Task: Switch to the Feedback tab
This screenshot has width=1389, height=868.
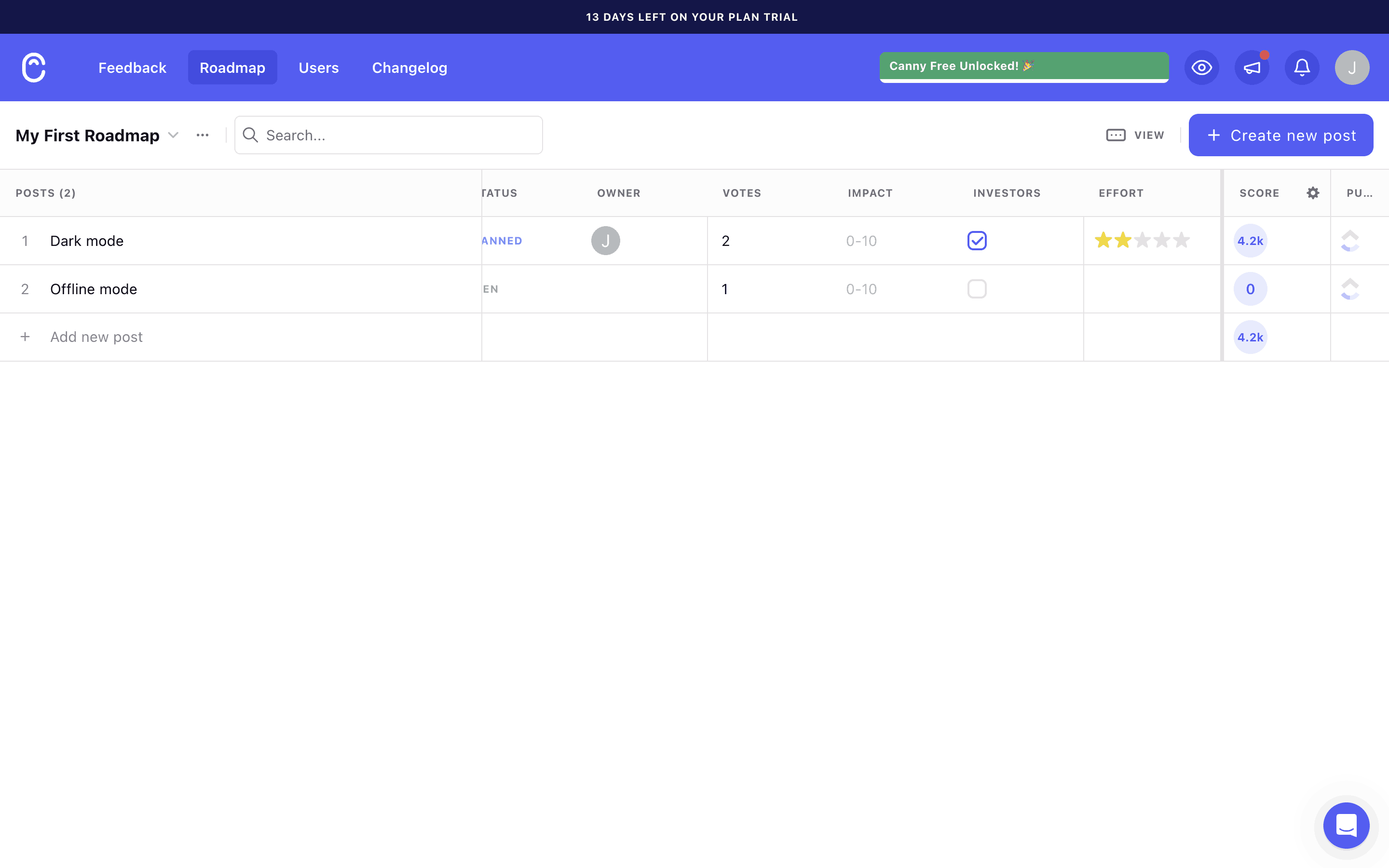Action: point(132,68)
